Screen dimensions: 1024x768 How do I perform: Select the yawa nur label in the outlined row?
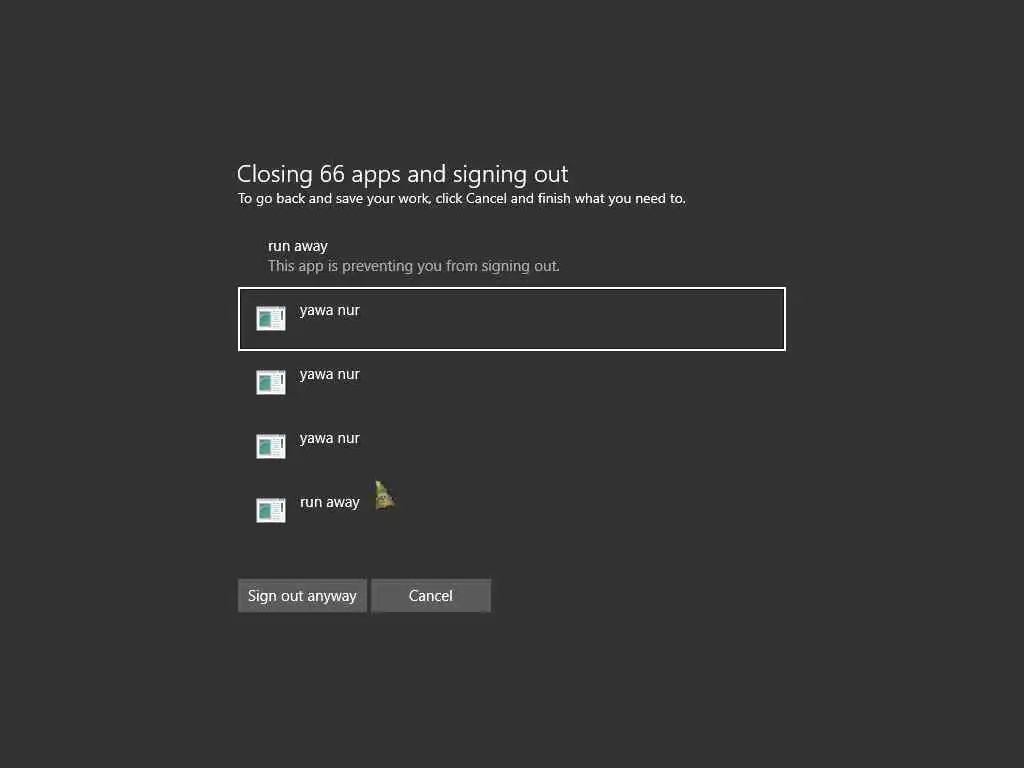329,310
